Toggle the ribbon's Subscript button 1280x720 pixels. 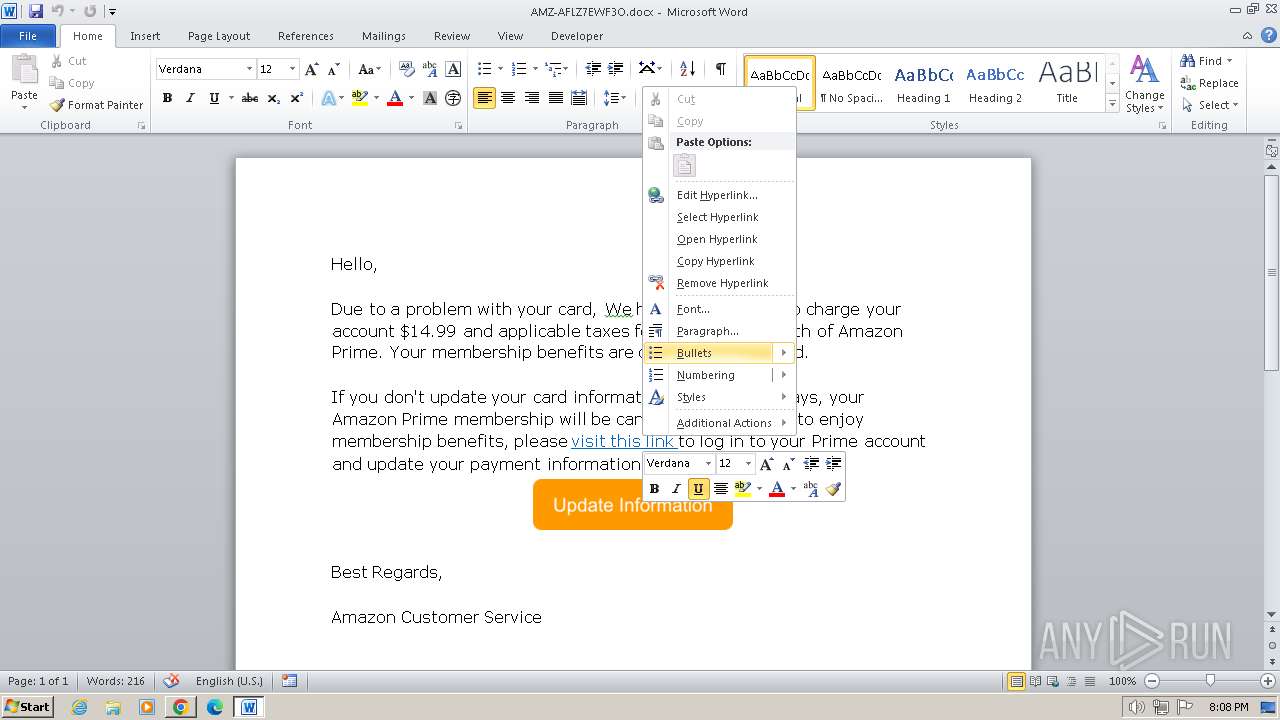click(274, 98)
